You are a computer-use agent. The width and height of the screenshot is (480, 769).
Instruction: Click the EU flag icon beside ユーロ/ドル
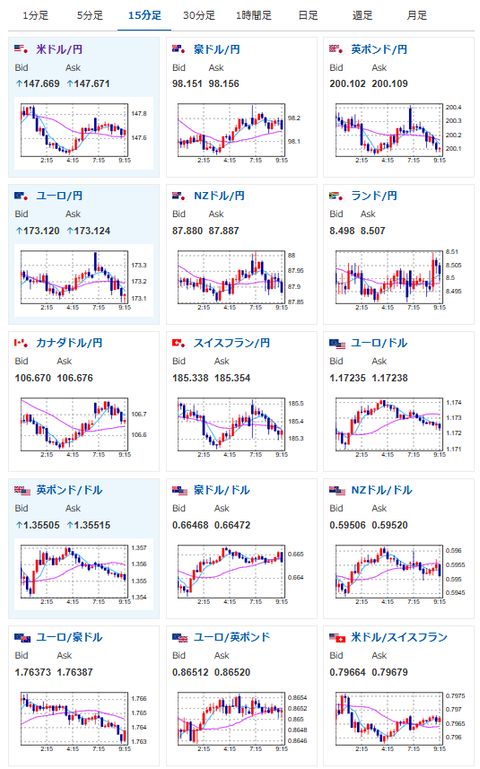tap(337, 343)
